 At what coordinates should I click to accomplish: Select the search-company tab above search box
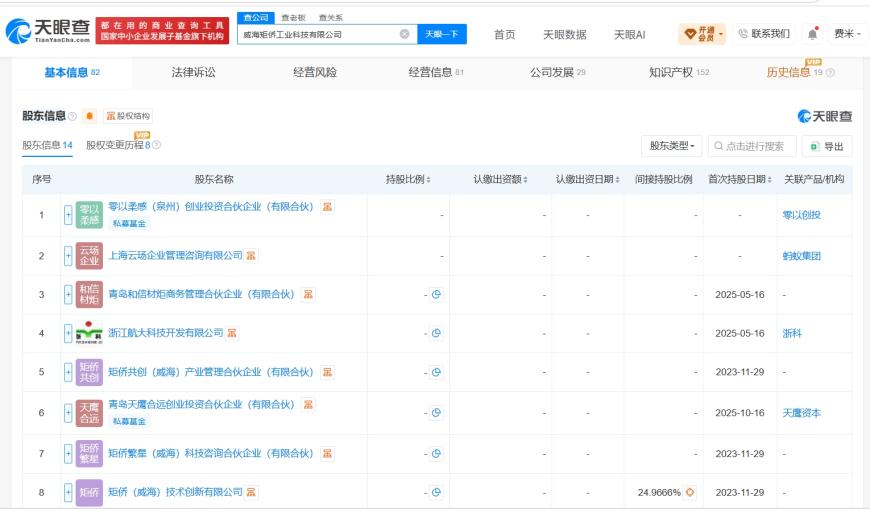pos(256,18)
